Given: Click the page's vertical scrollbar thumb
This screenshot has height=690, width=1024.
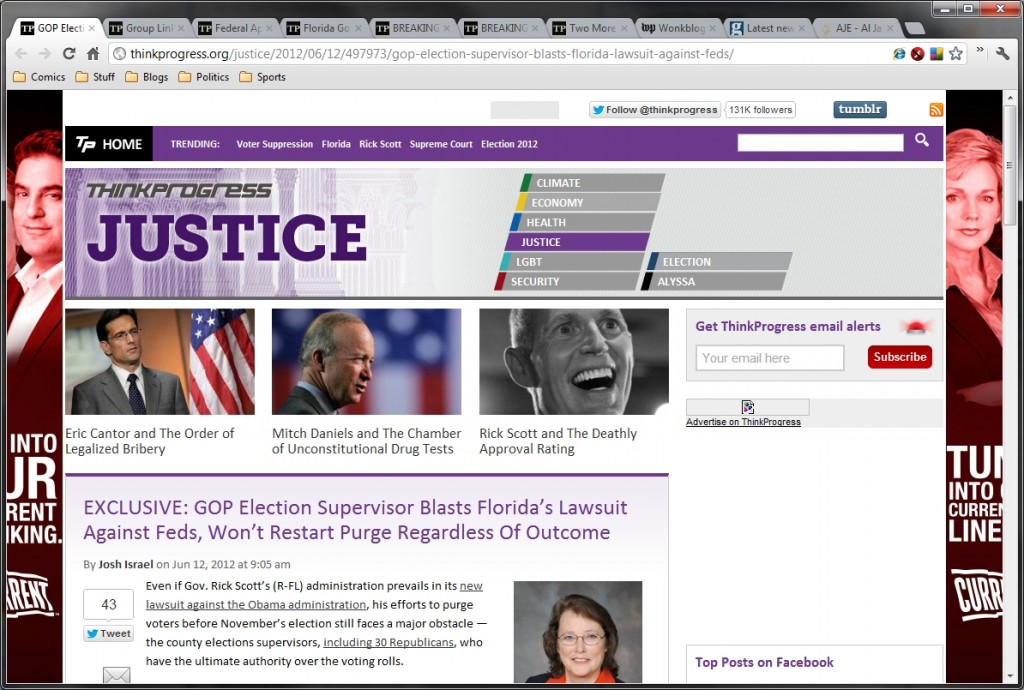Looking at the screenshot, I should tap(1010, 165).
